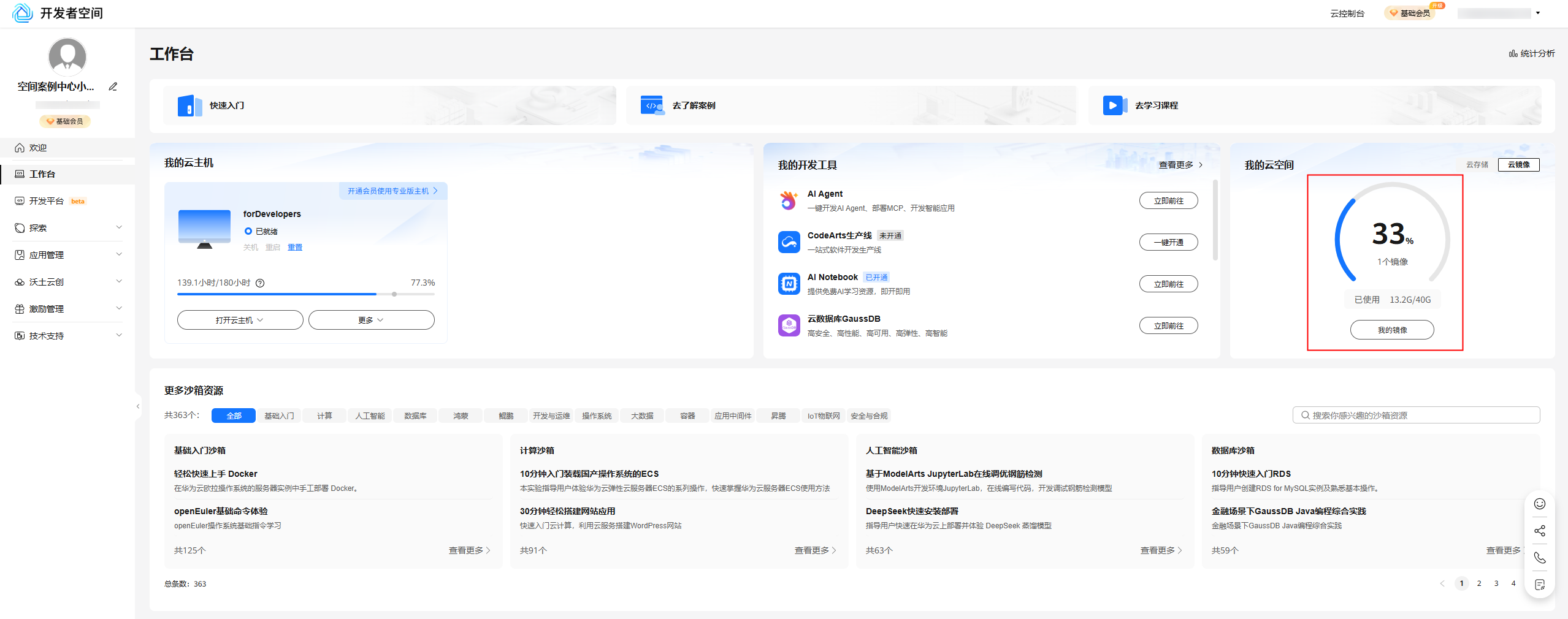Viewport: 1568px width, 619px height.
Task: Select the 基础入门 sandbox filter
Action: pyautogui.click(x=279, y=416)
